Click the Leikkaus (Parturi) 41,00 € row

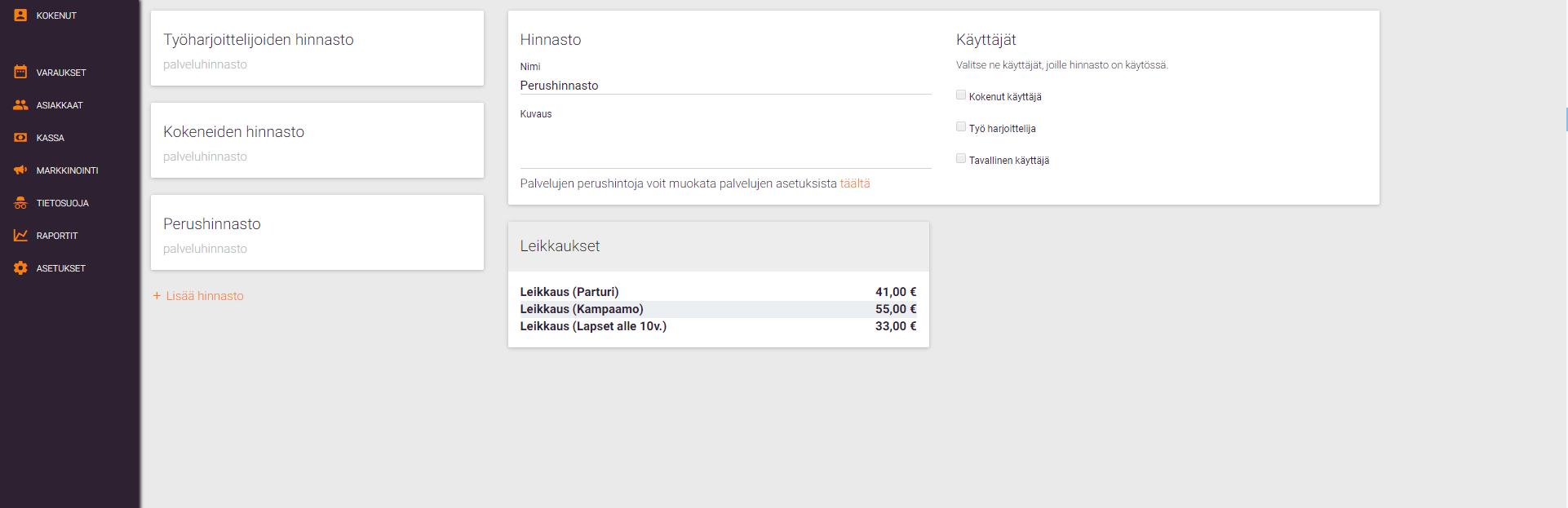pos(718,292)
